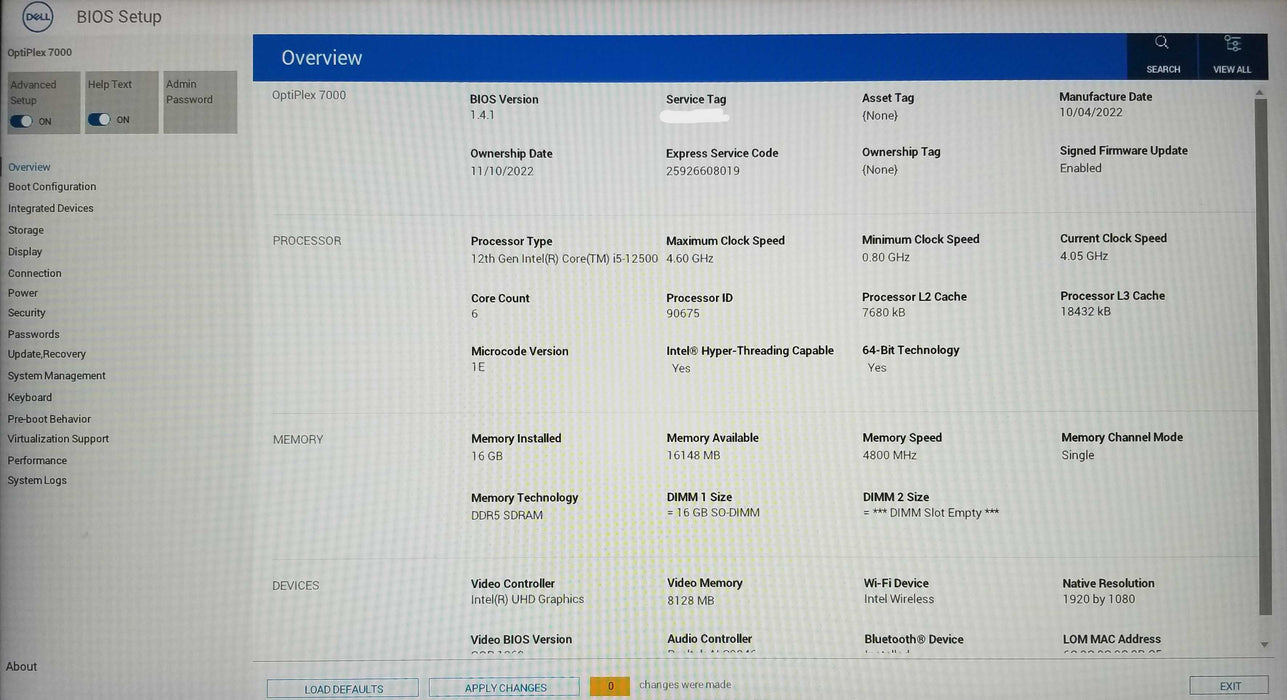Click the Dell logo icon
This screenshot has width=1287, height=700.
click(x=38, y=16)
